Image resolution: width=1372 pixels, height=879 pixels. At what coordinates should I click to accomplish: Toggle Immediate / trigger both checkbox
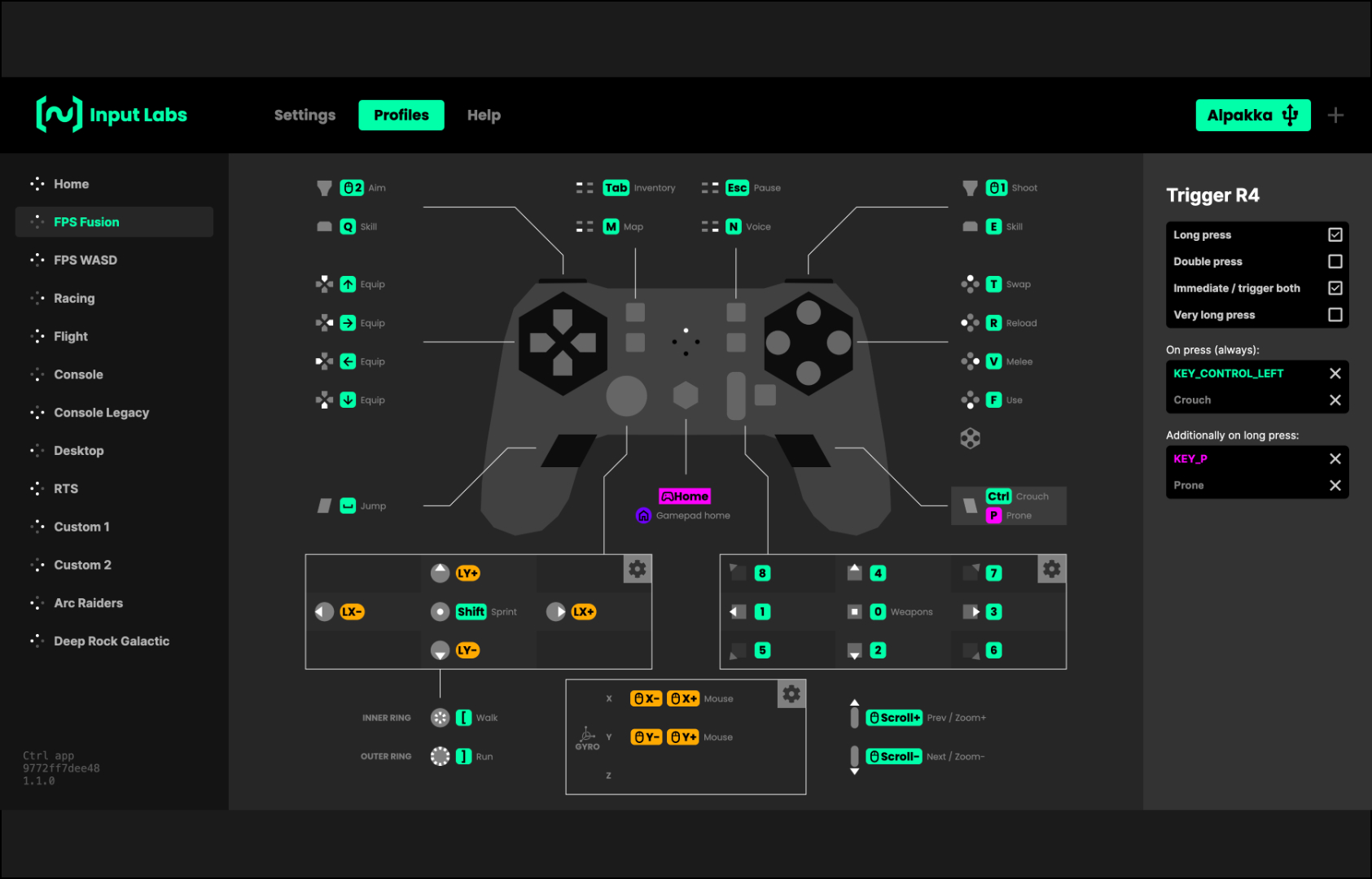[1335, 288]
